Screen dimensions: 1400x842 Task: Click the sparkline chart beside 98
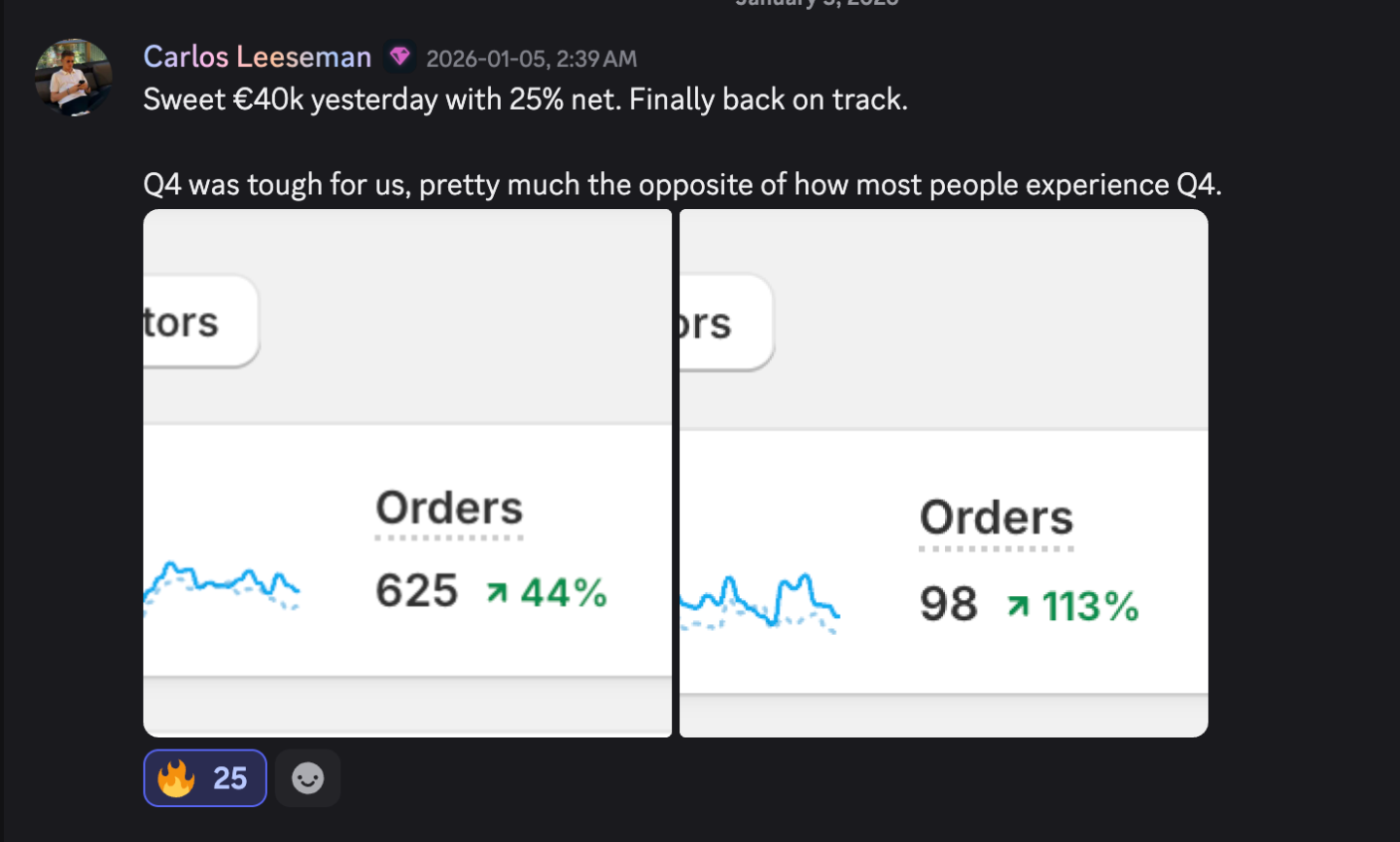click(x=758, y=600)
